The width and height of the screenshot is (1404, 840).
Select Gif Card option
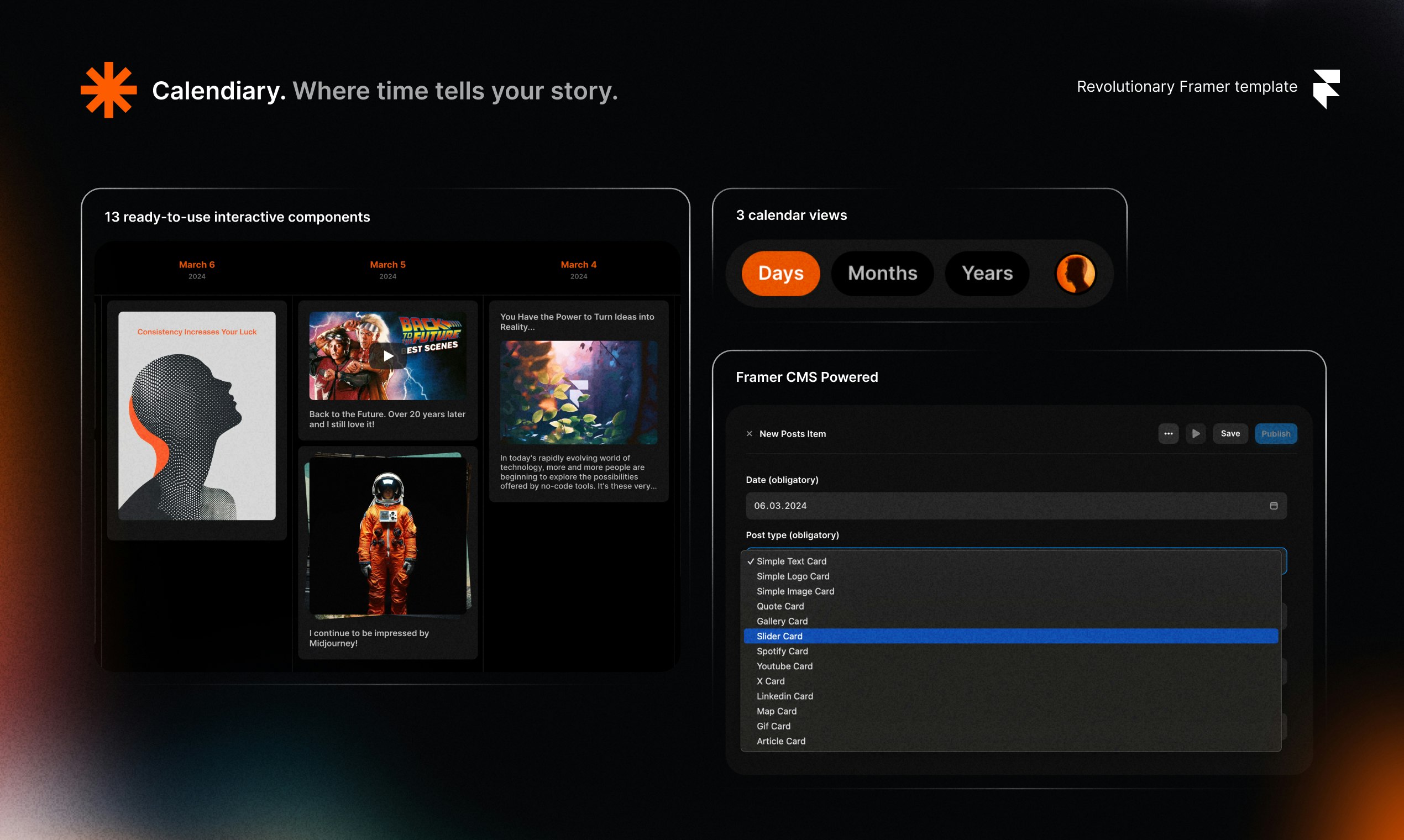pyautogui.click(x=1010, y=726)
